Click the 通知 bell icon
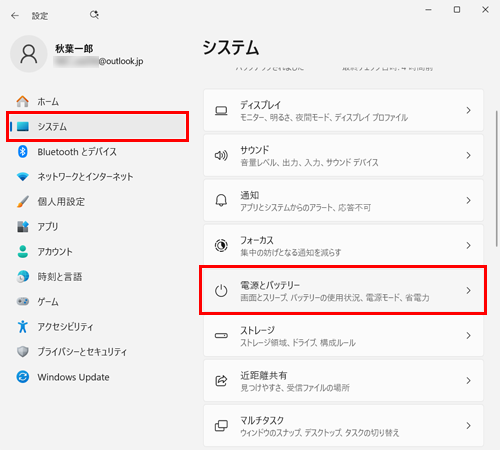500x450 pixels. pos(221,200)
